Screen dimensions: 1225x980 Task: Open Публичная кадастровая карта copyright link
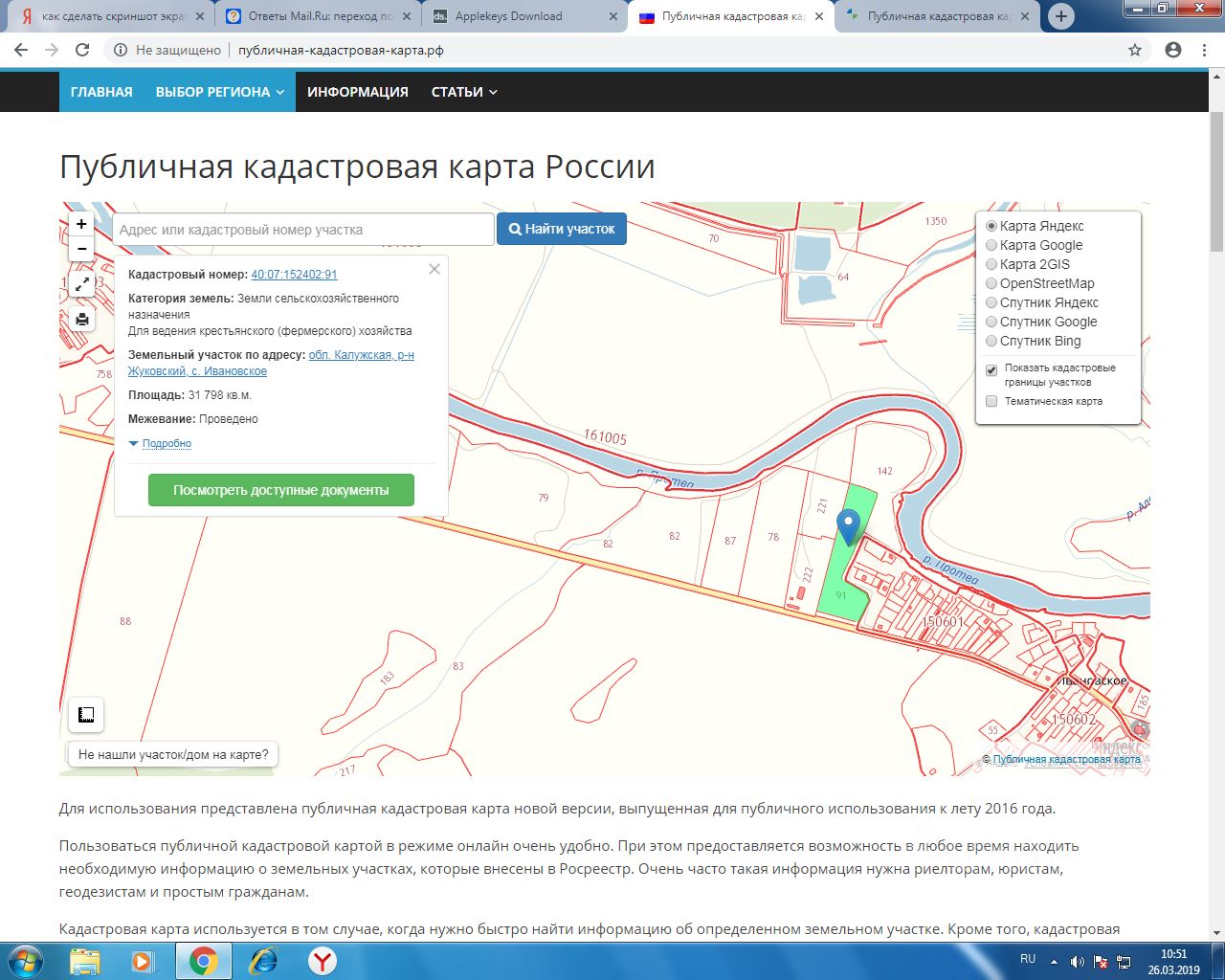click(1066, 759)
